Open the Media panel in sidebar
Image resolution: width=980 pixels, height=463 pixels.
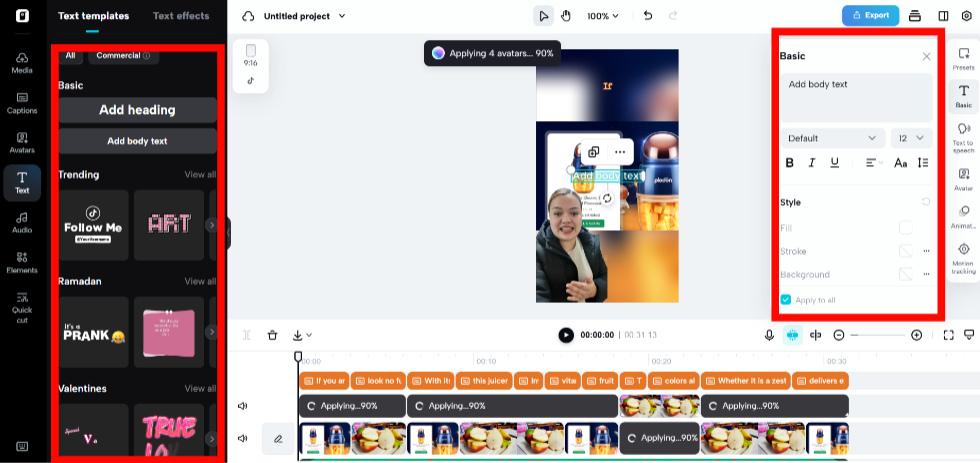[22, 62]
